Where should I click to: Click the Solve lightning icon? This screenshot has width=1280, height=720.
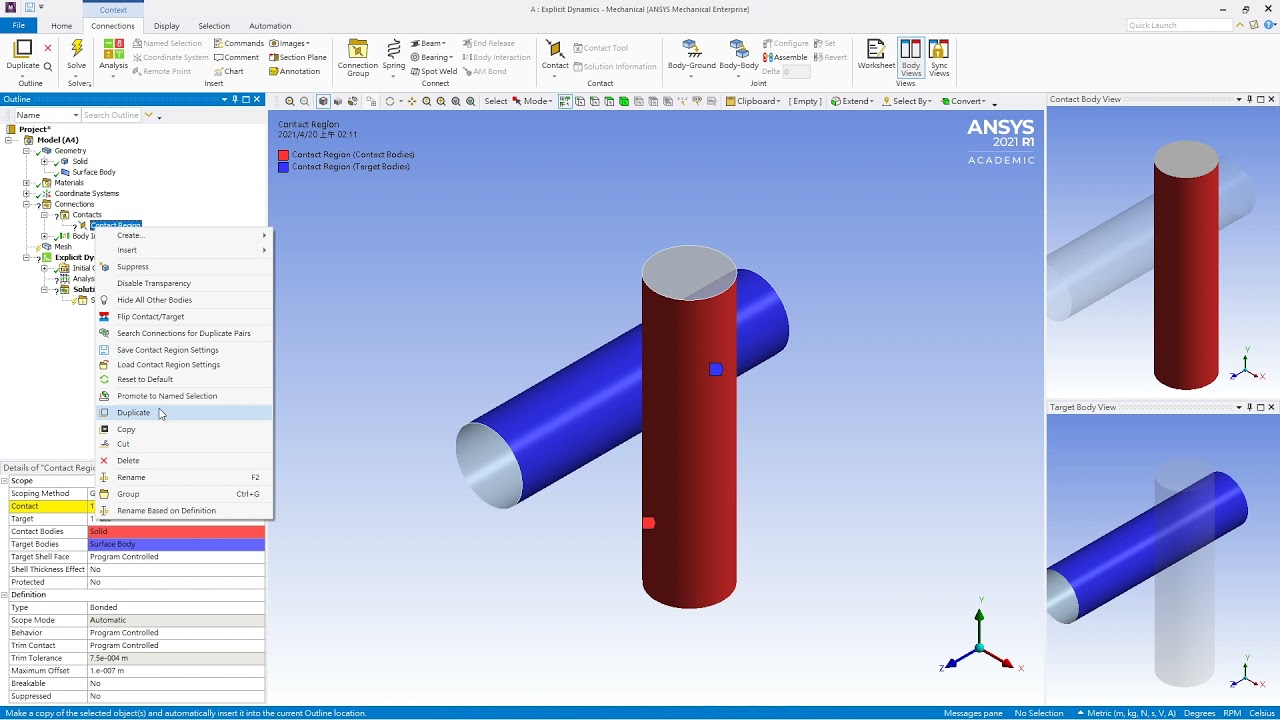tap(77, 49)
